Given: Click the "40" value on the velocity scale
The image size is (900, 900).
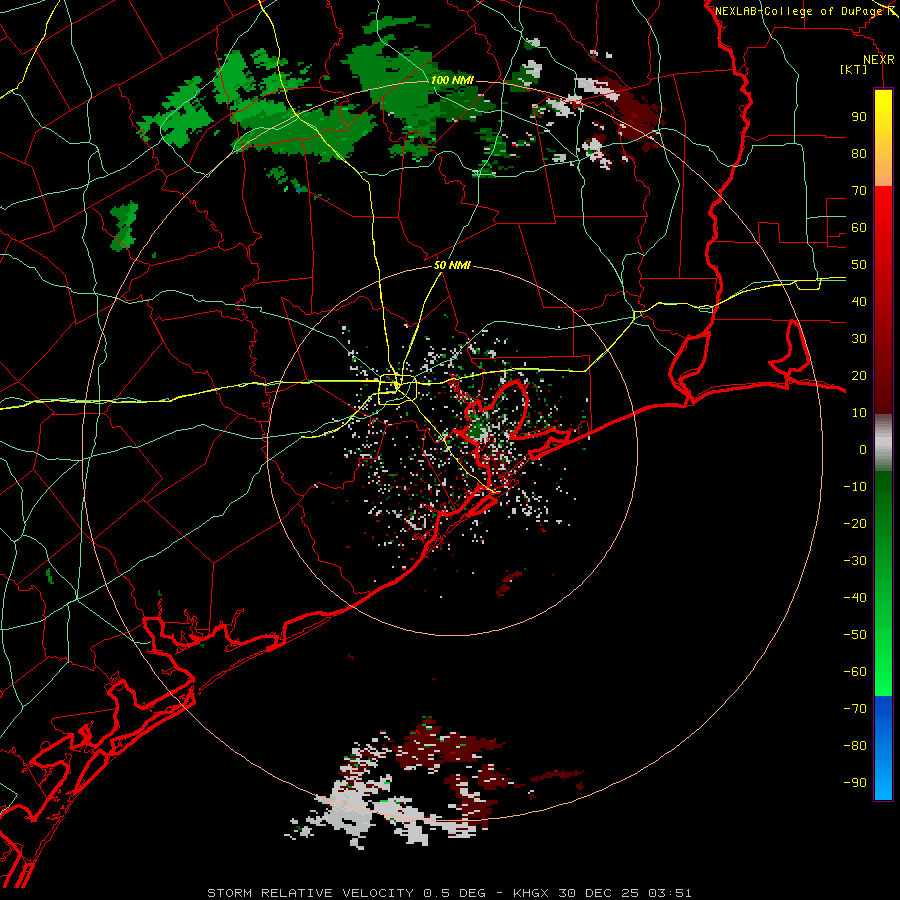Looking at the screenshot, I should coord(859,301).
